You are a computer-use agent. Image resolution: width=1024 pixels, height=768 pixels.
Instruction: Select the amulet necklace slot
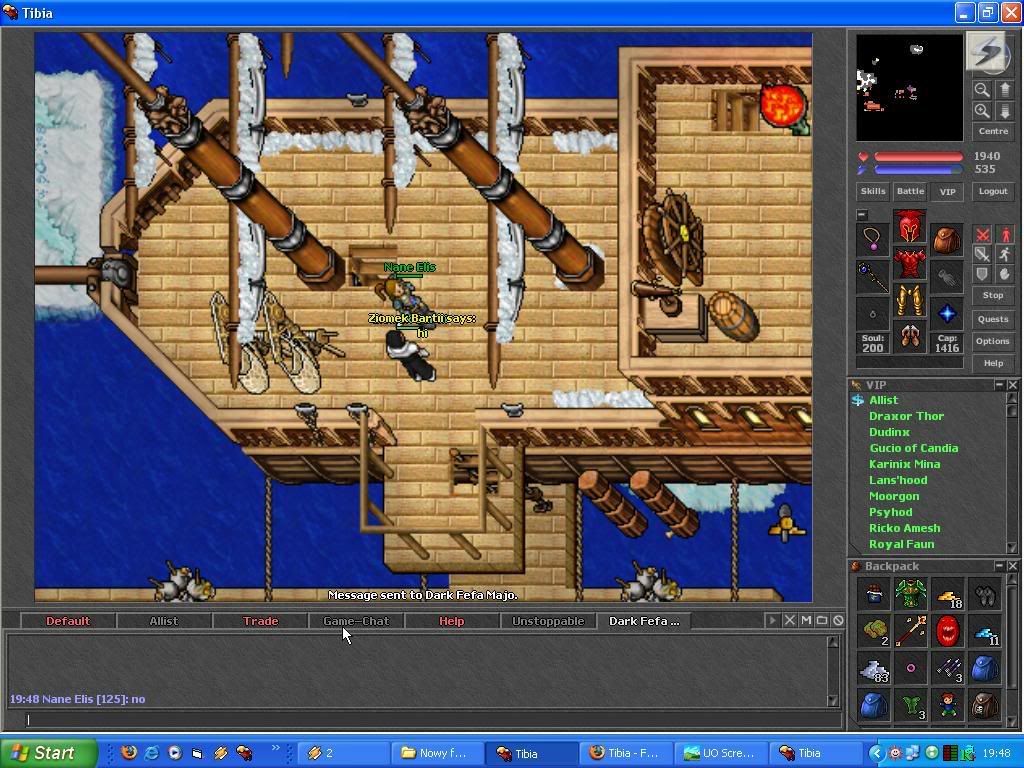tap(872, 240)
